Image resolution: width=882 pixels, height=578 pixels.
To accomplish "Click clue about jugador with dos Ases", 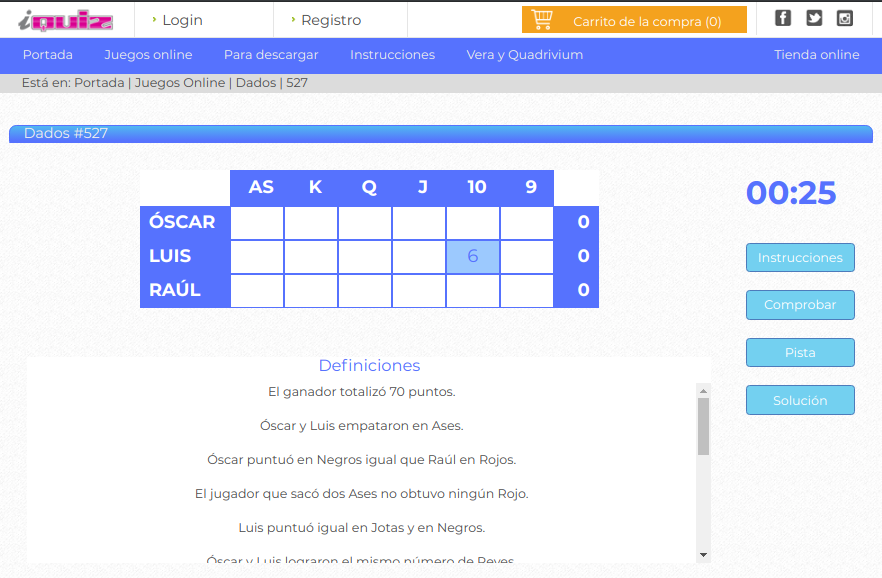I will click(362, 494).
